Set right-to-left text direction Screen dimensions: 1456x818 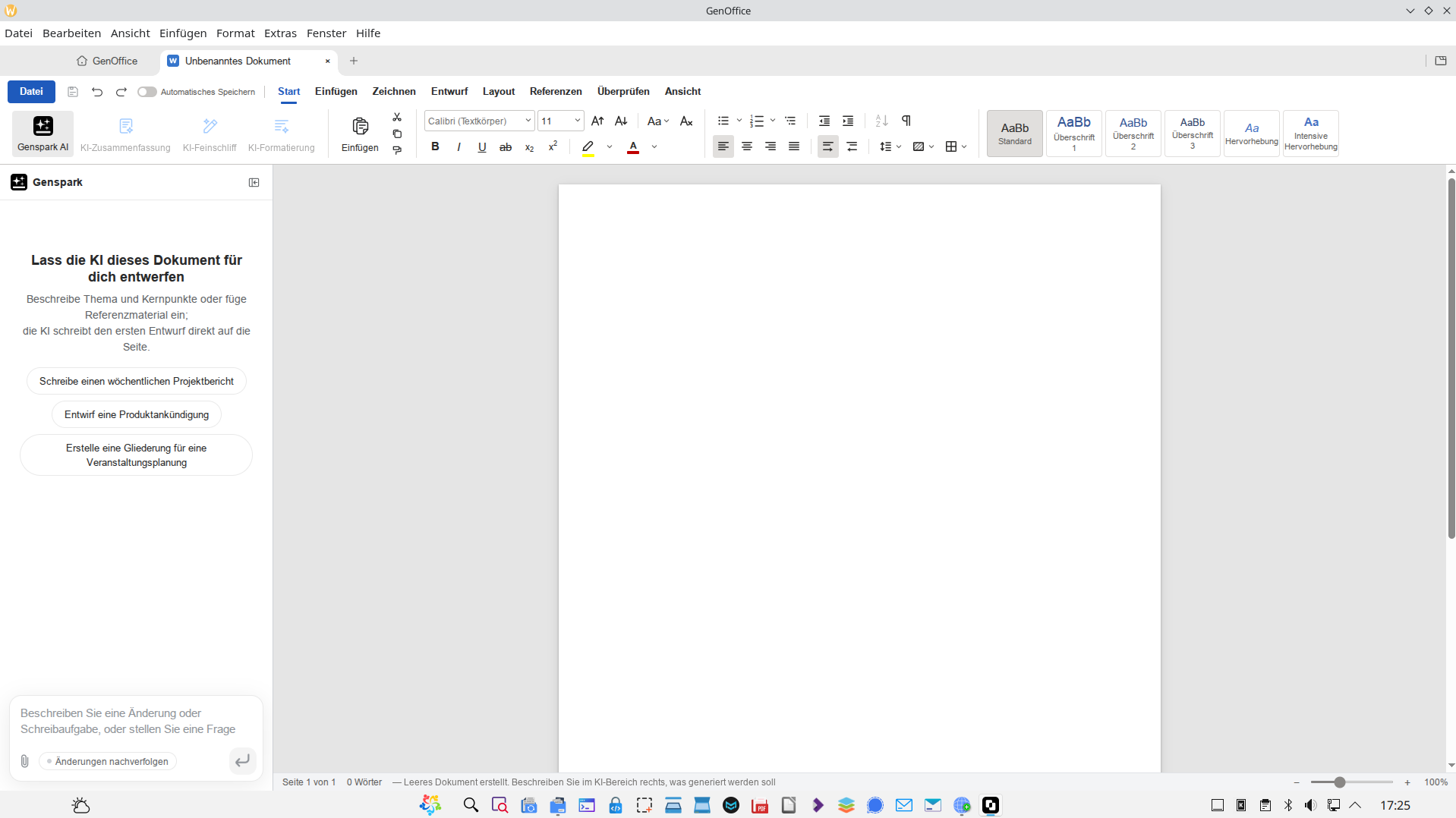click(852, 146)
